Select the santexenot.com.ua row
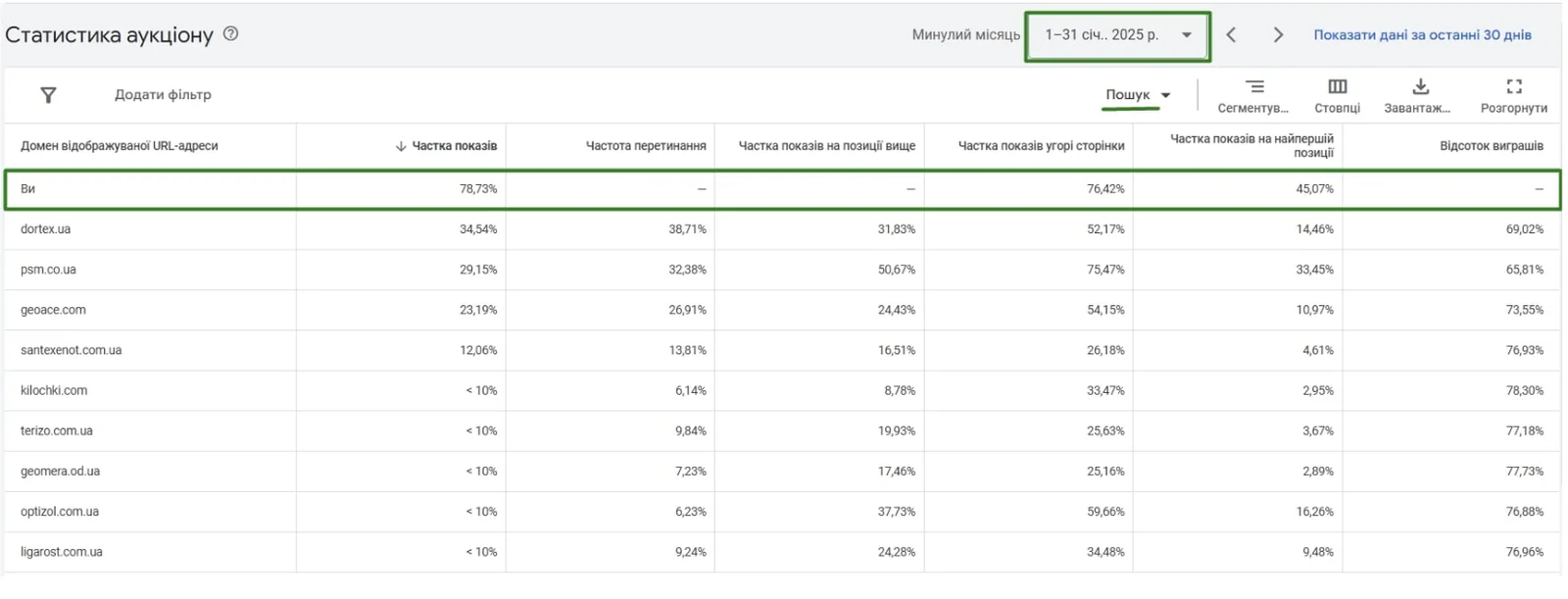This screenshot has width=1568, height=599. (782, 350)
